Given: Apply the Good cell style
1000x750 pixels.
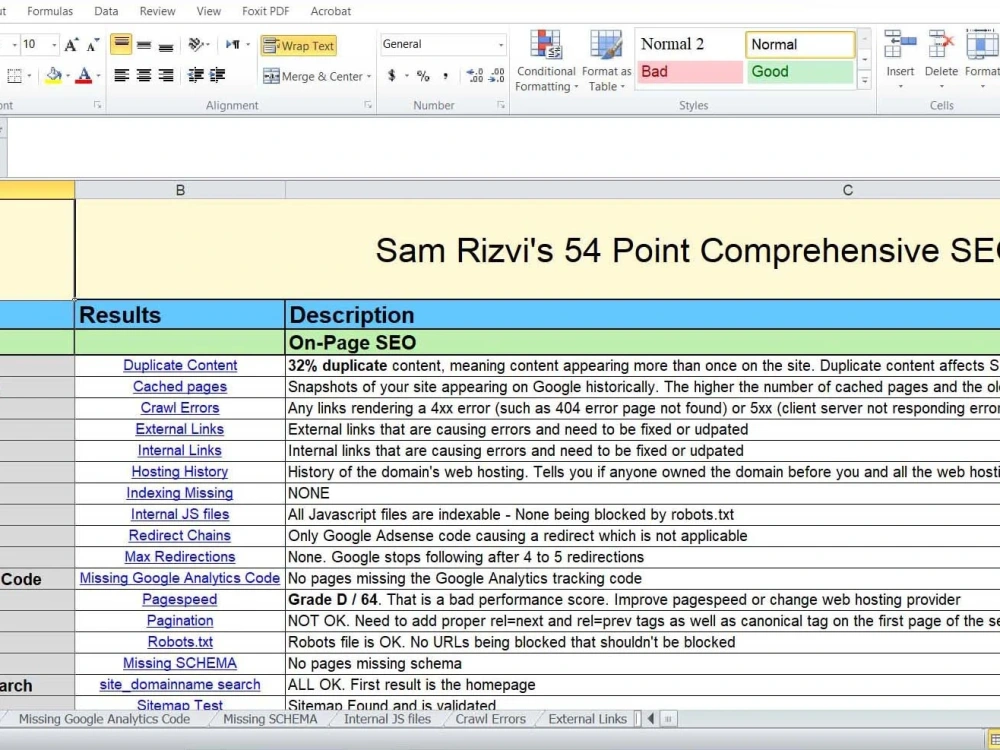Looking at the screenshot, I should pyautogui.click(x=800, y=71).
